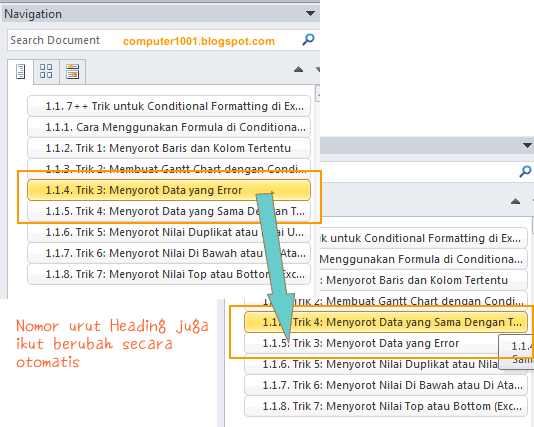Select second pane heading Menggunakan Formula di Conditiona...
534x427 pixels.
pos(424,259)
